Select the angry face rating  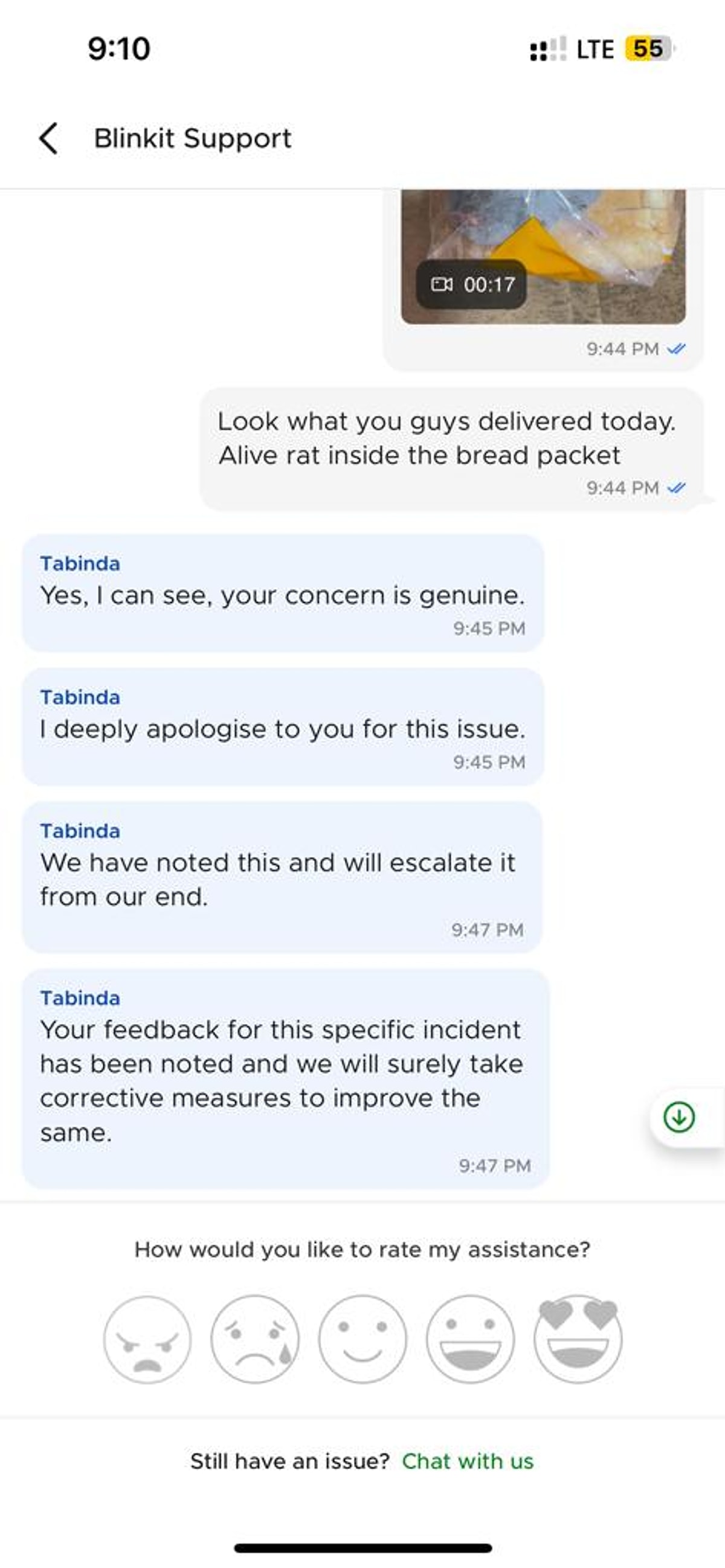click(147, 1339)
